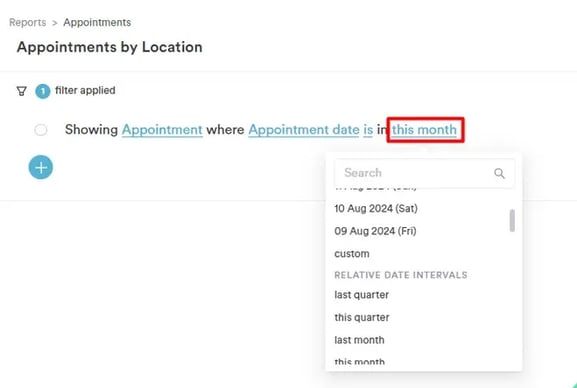Screen dimensions: 577x388
Task: Select this quarter interval
Action: 362,317
